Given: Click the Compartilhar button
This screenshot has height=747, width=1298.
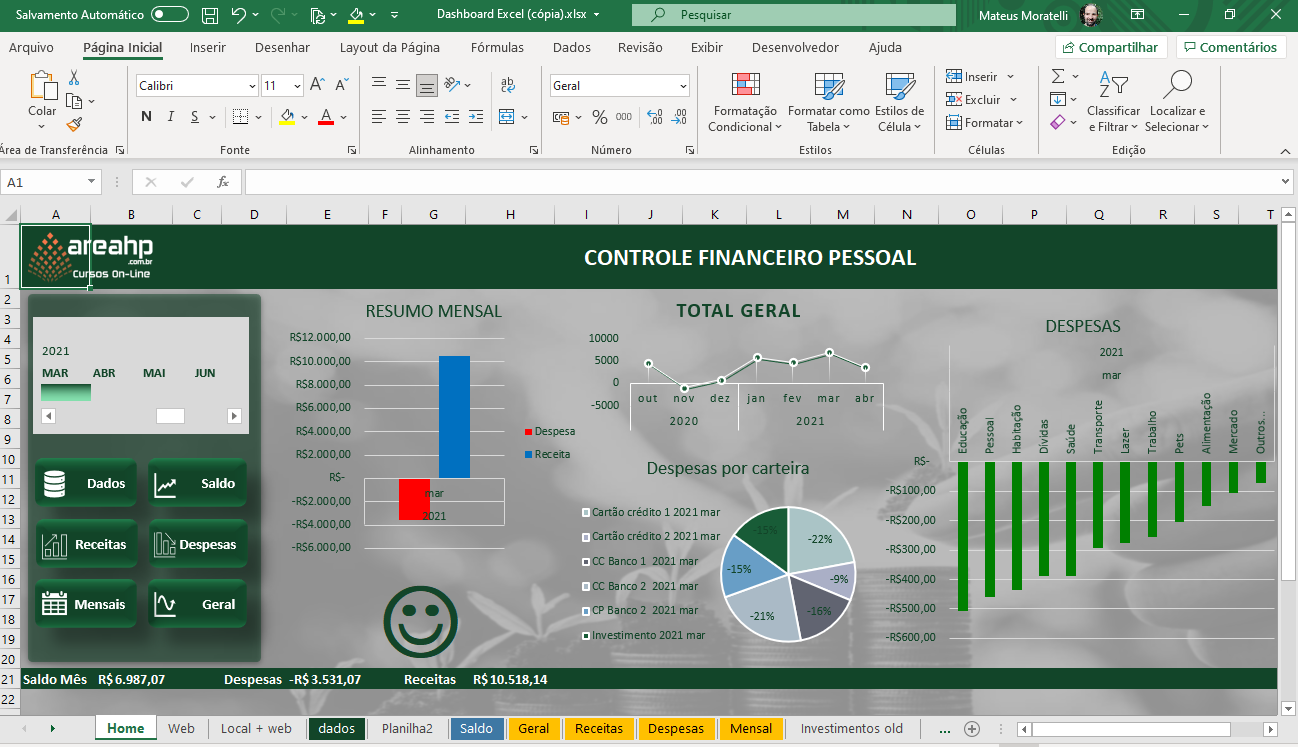Looking at the screenshot, I should 1111,47.
